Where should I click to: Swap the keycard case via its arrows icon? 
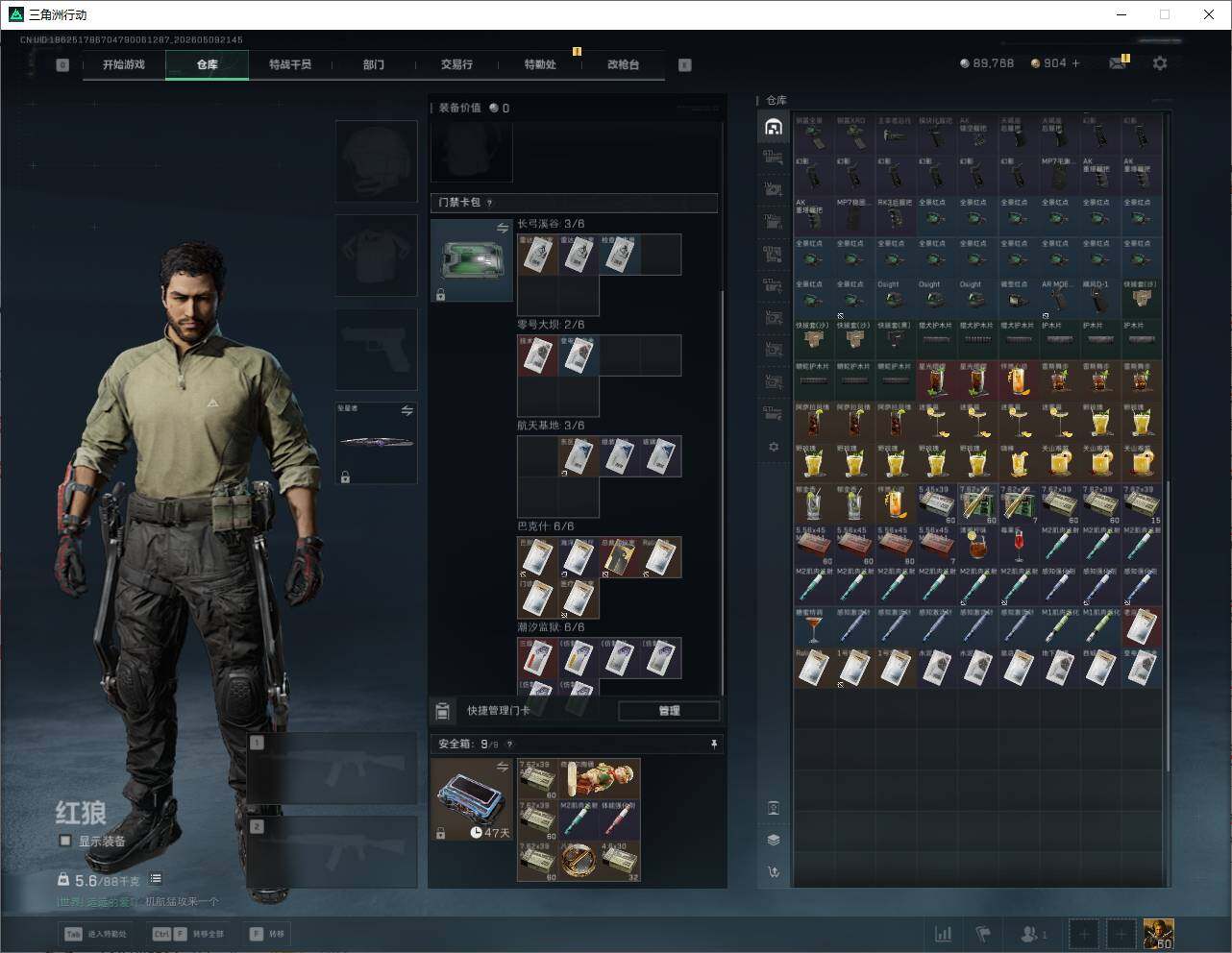(x=503, y=228)
